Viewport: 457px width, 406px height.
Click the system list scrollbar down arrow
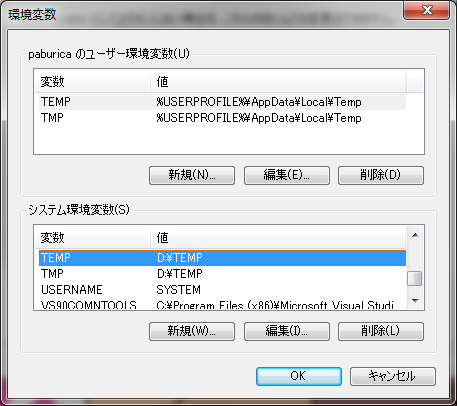tap(415, 301)
